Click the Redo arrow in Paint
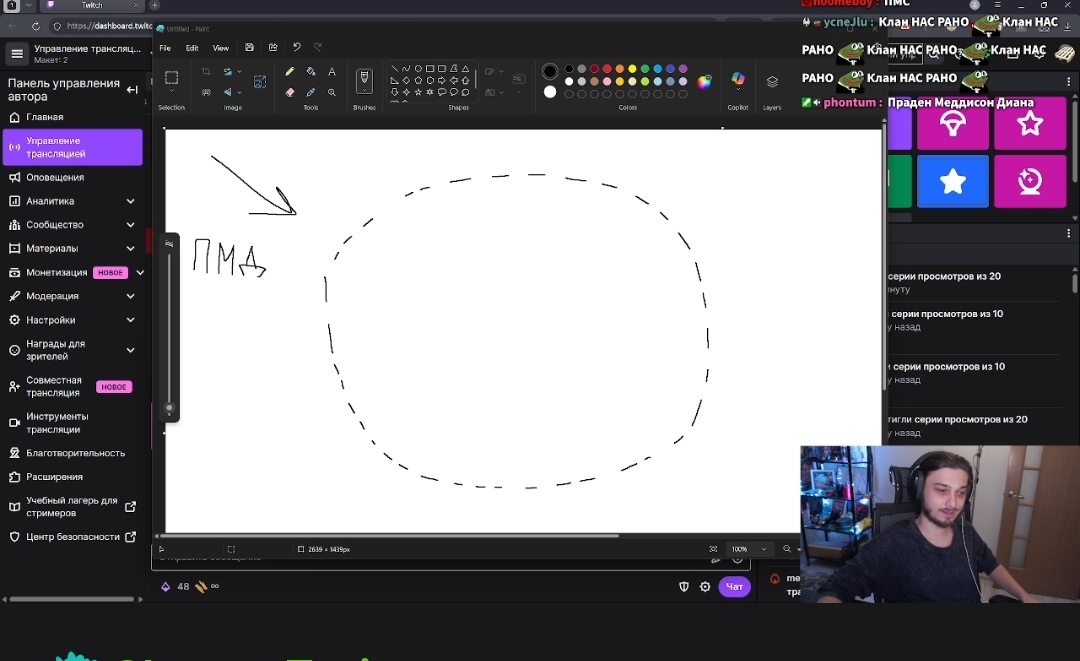Image resolution: width=1080 pixels, height=661 pixels. [318, 48]
